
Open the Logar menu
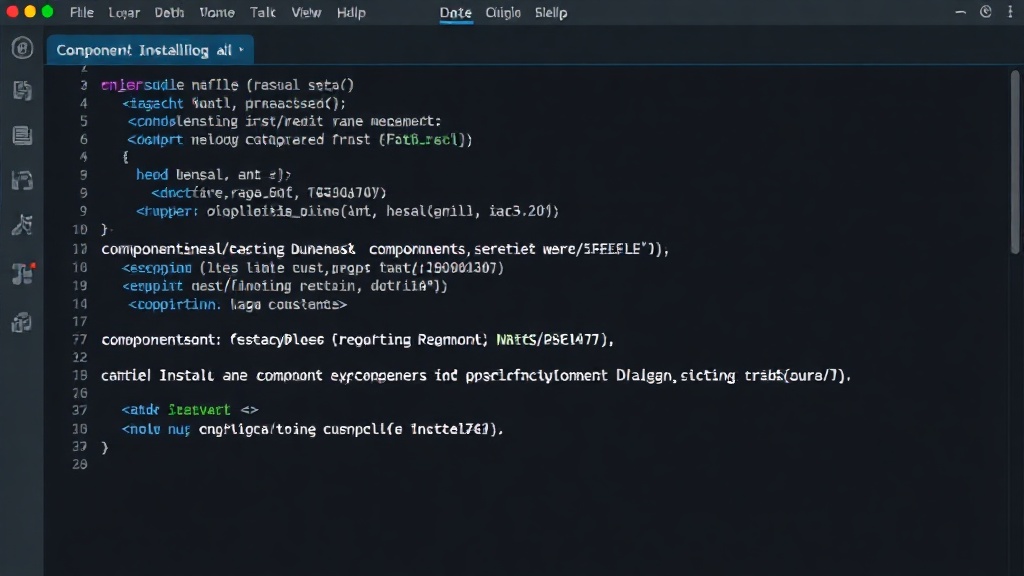pos(124,12)
